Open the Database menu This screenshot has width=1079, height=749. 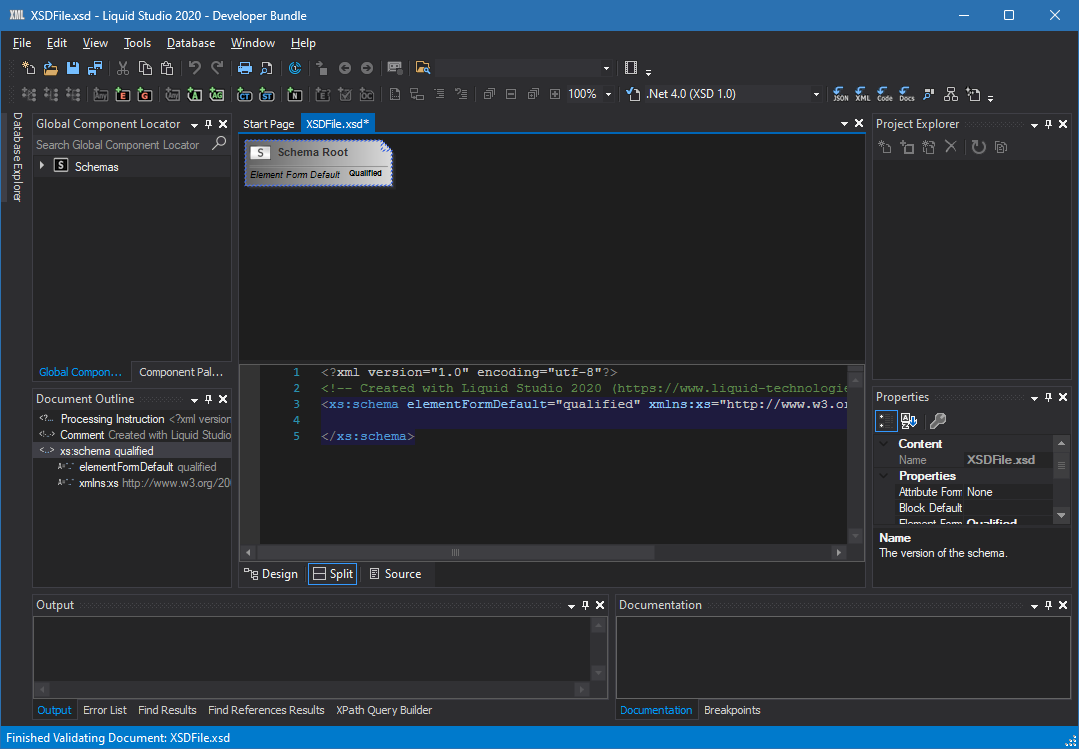pyautogui.click(x=191, y=43)
